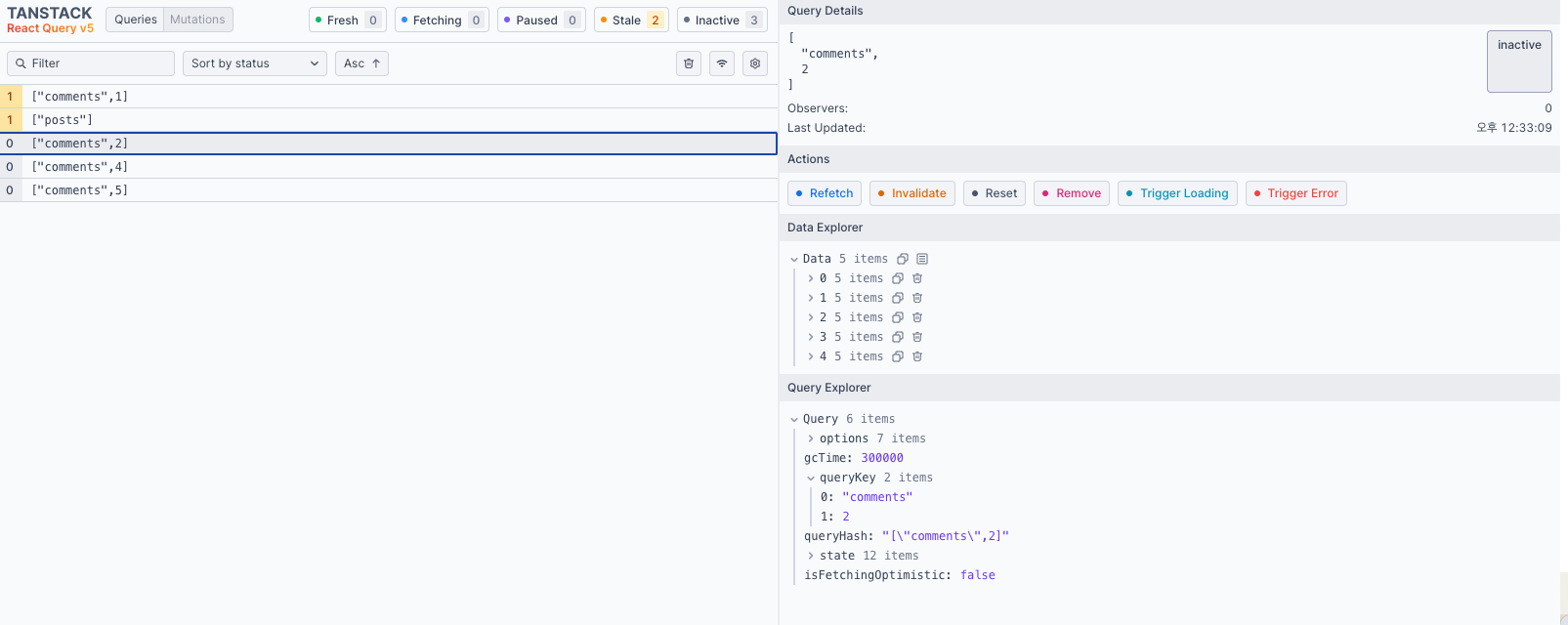The width and height of the screenshot is (1568, 625).
Task: Toggle the Inactive status filter
Action: pyautogui.click(x=722, y=20)
